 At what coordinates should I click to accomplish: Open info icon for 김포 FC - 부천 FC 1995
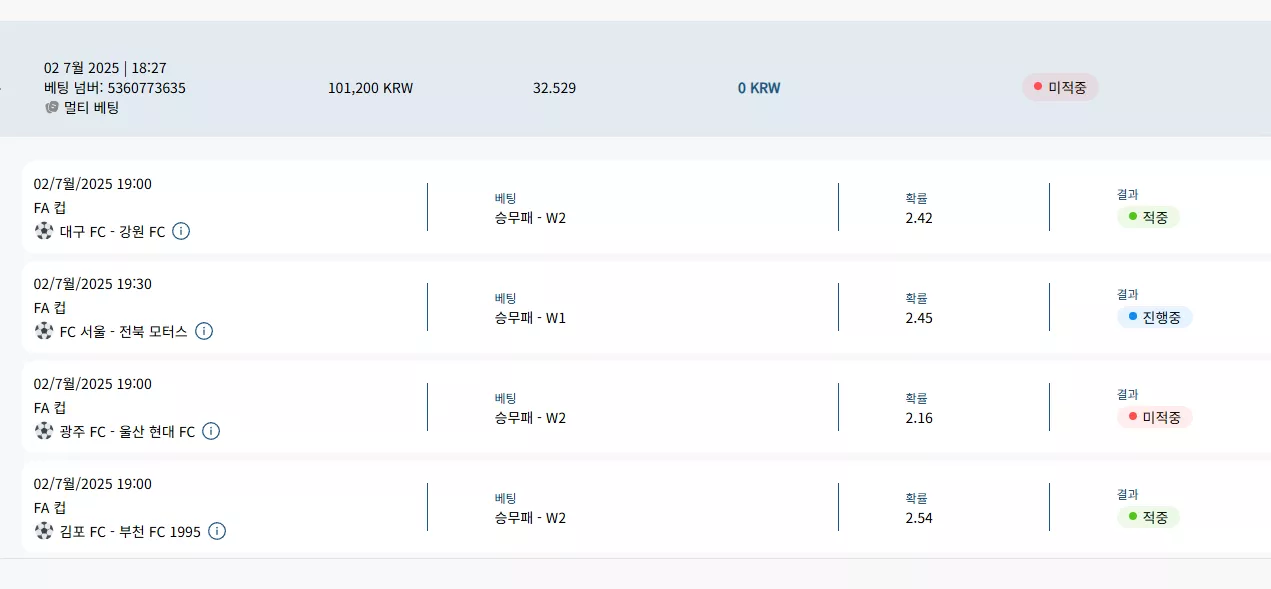coord(217,531)
